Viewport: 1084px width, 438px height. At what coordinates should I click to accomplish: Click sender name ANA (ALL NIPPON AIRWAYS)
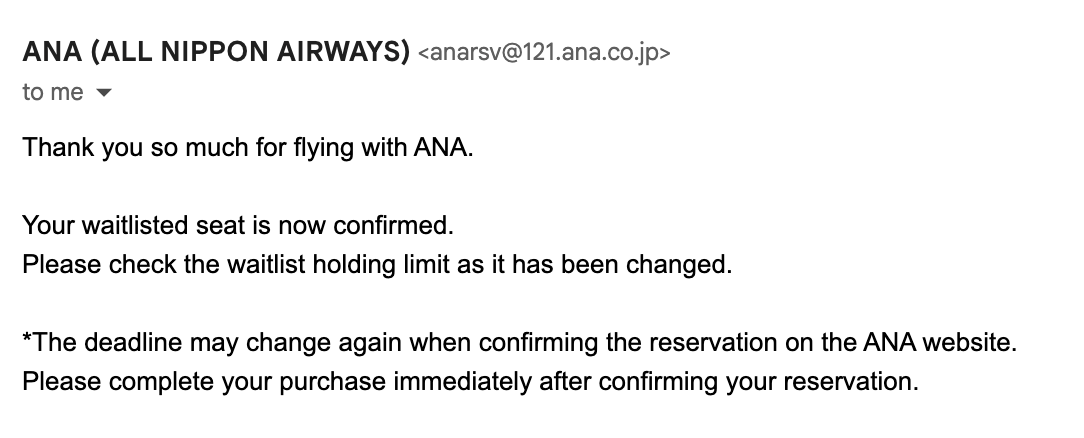(x=215, y=52)
